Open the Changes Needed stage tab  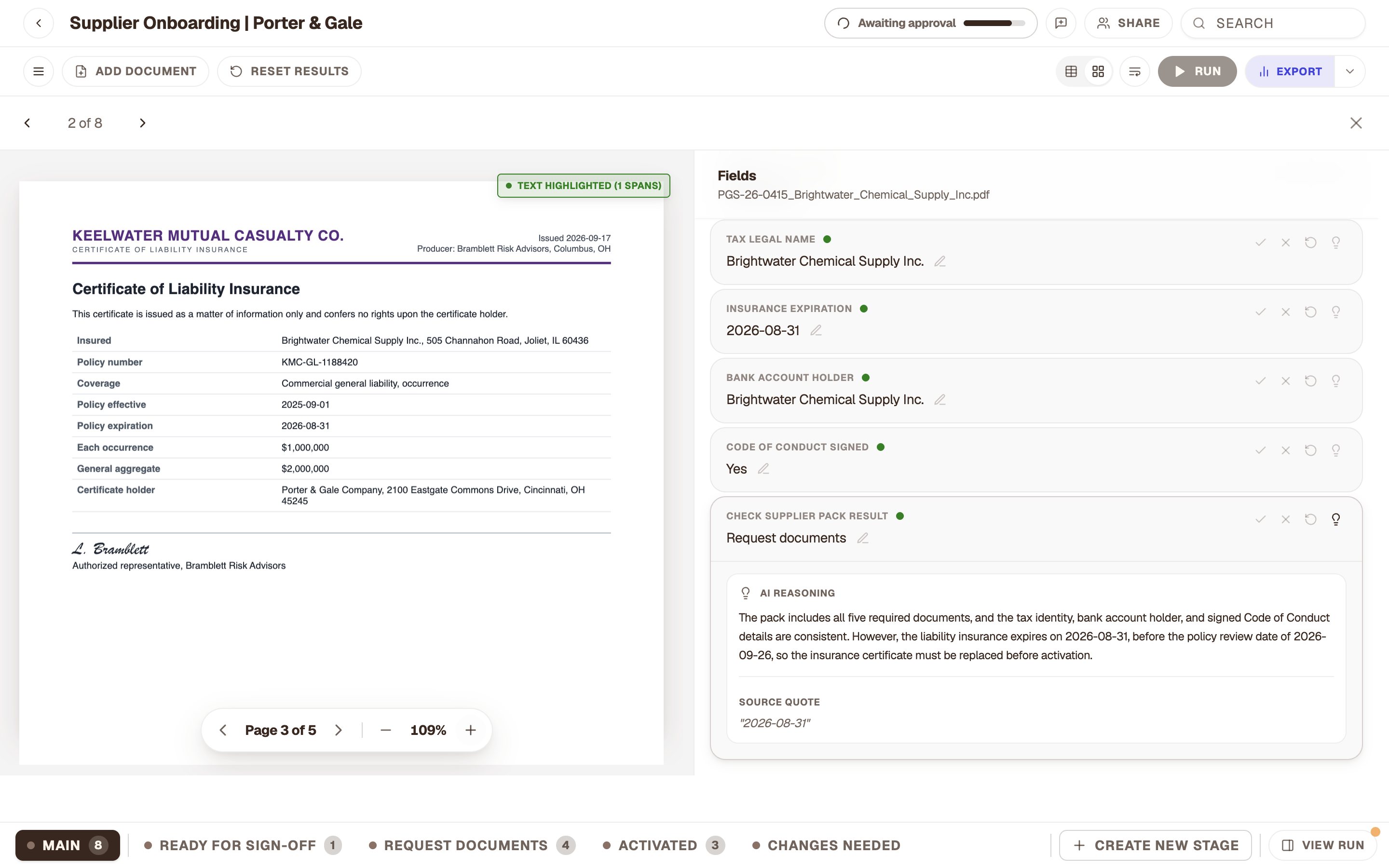pyautogui.click(x=827, y=845)
